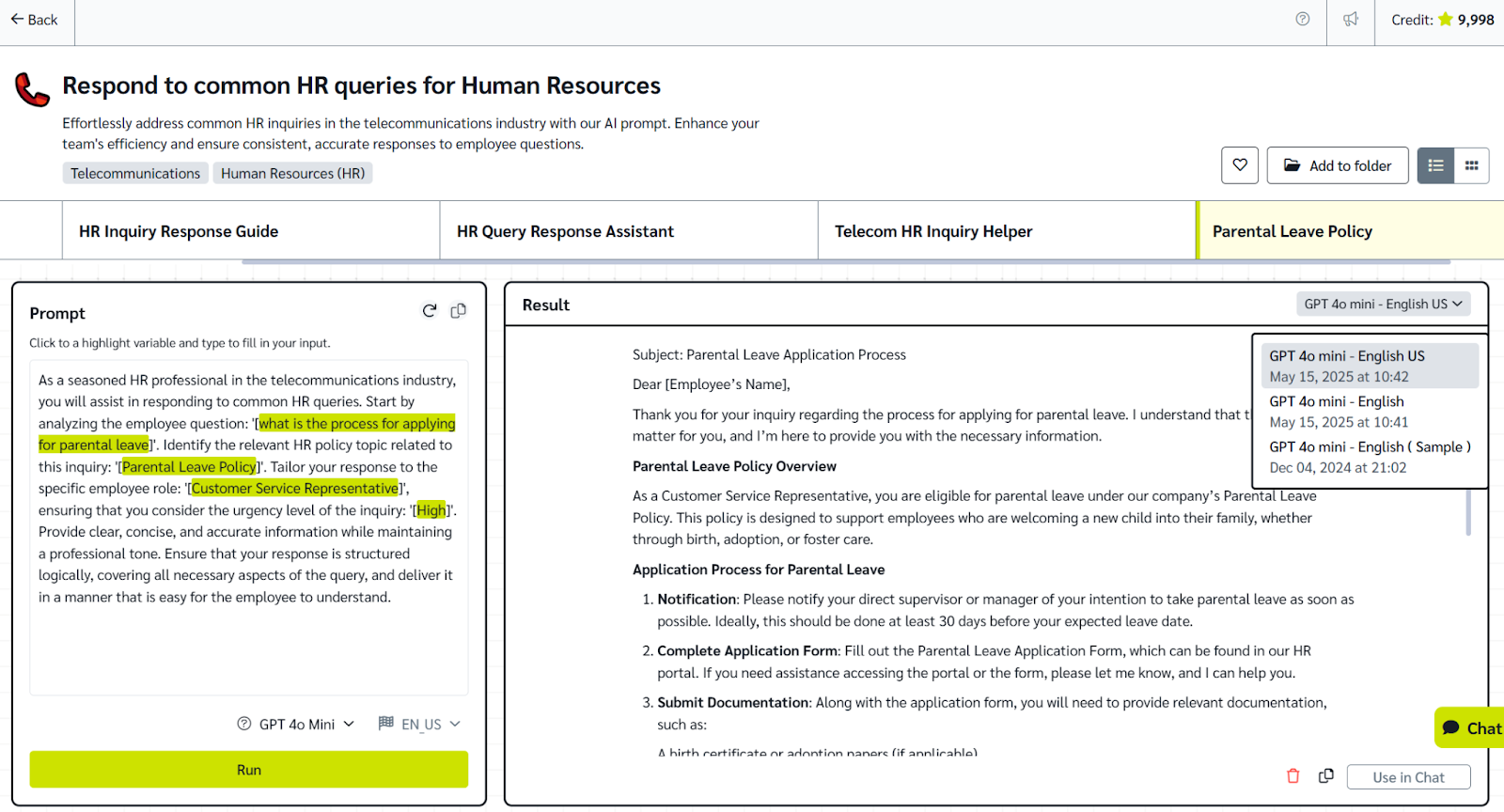Copy the prompt text icon
Image resolution: width=1504 pixels, height=812 pixels.
click(x=459, y=311)
